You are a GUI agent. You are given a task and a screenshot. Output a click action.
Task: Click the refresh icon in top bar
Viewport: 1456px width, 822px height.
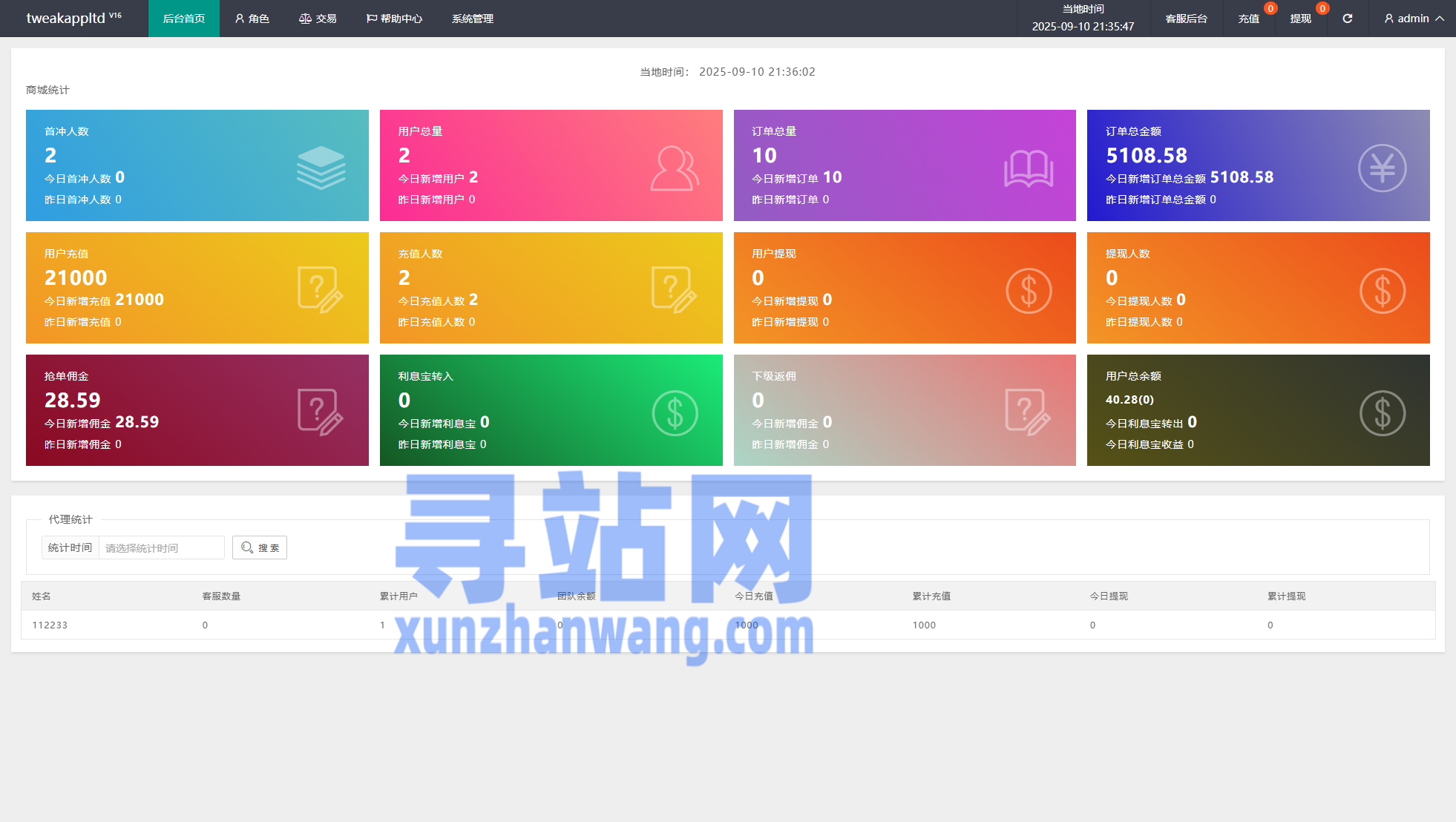tap(1347, 19)
